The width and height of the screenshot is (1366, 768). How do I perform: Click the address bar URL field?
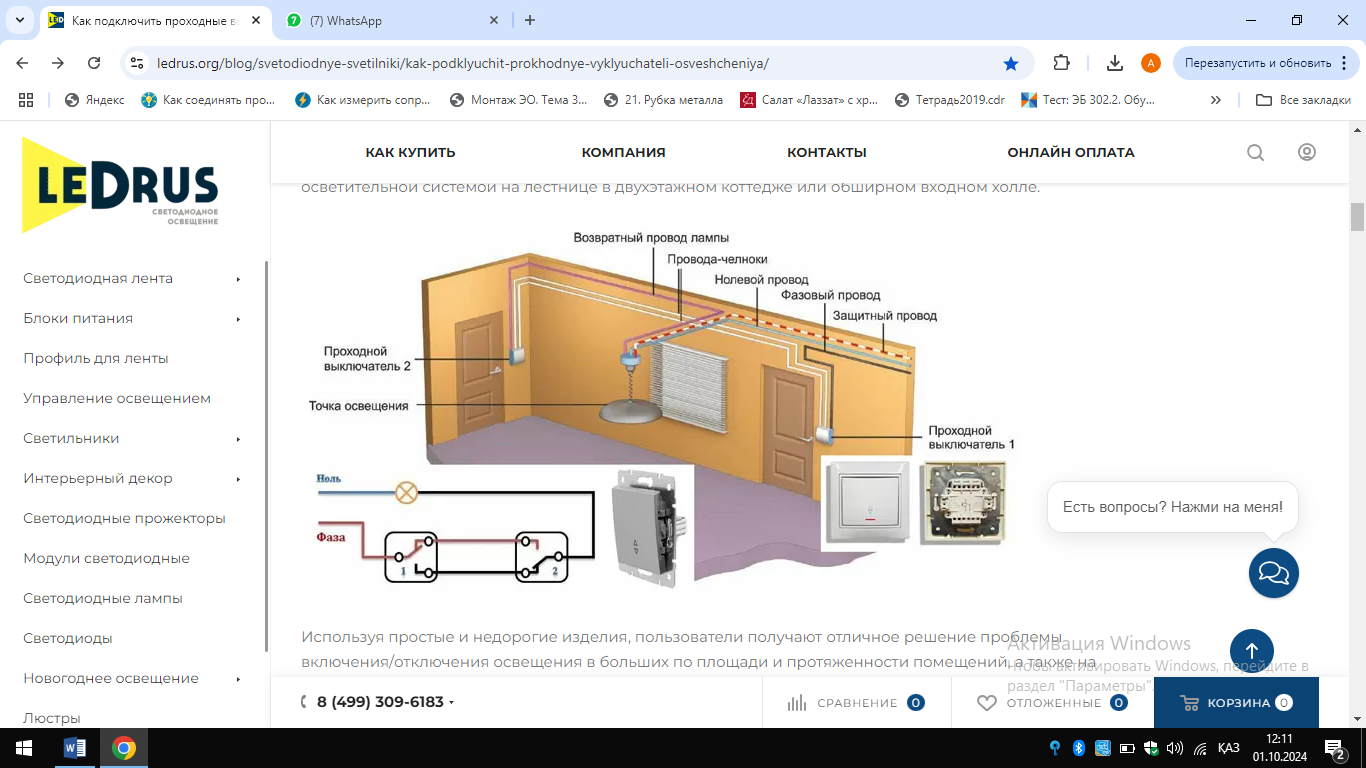tap(575, 63)
